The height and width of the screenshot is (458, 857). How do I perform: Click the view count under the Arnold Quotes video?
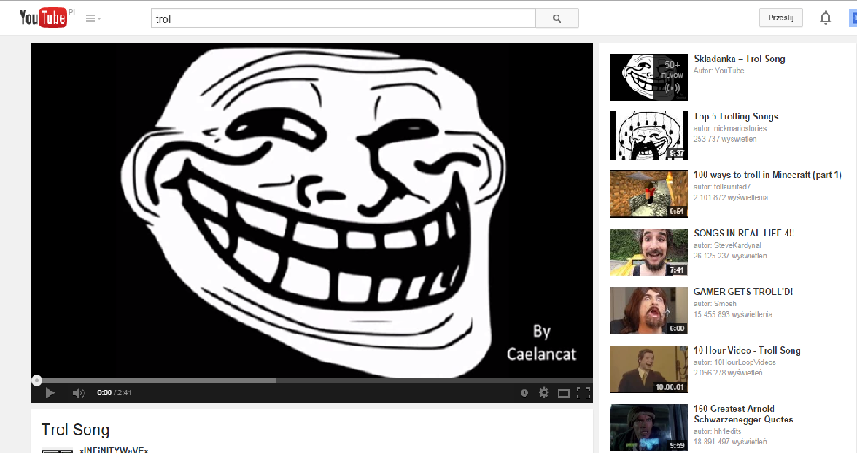pos(730,442)
